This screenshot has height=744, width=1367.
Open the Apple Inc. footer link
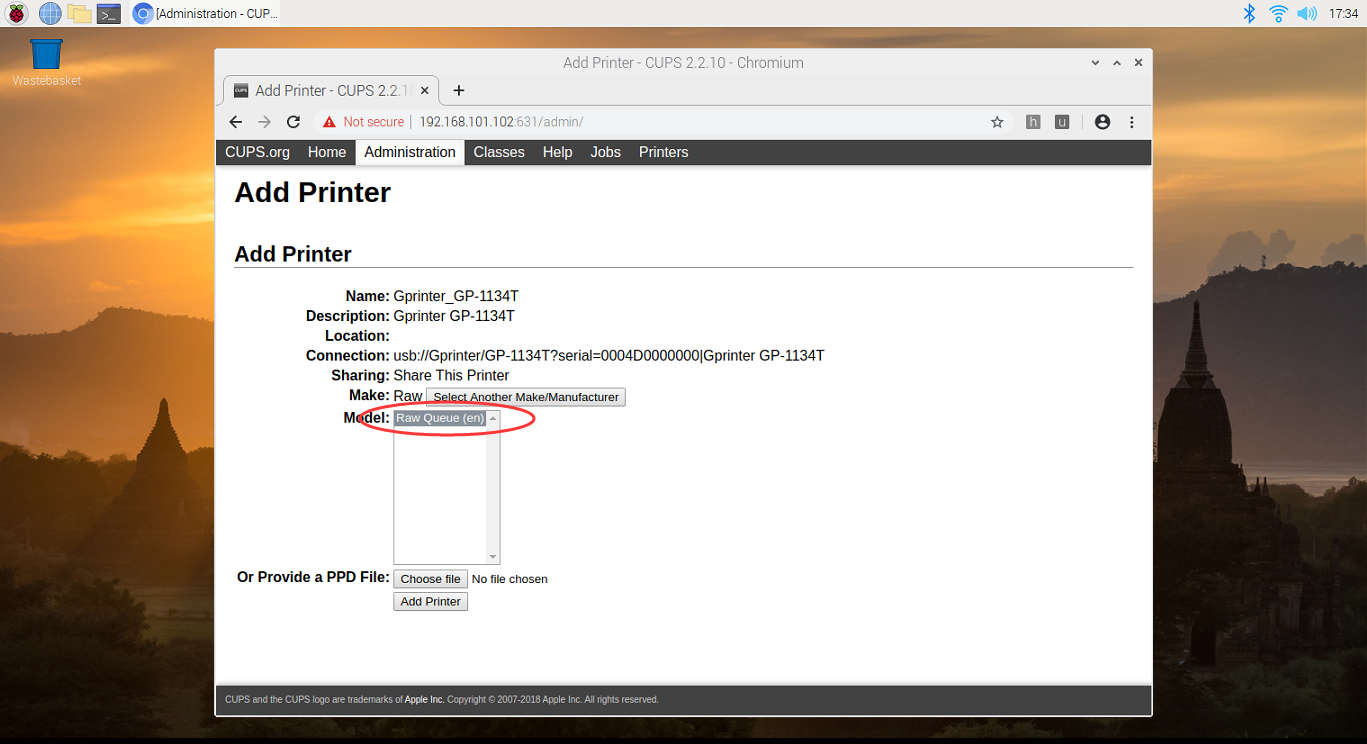424,700
